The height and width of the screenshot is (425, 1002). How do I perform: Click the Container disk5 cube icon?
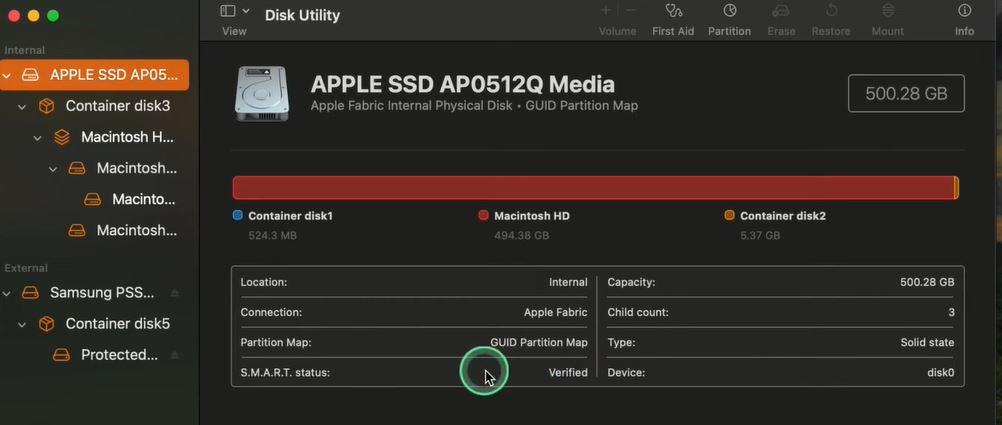[x=47, y=324]
